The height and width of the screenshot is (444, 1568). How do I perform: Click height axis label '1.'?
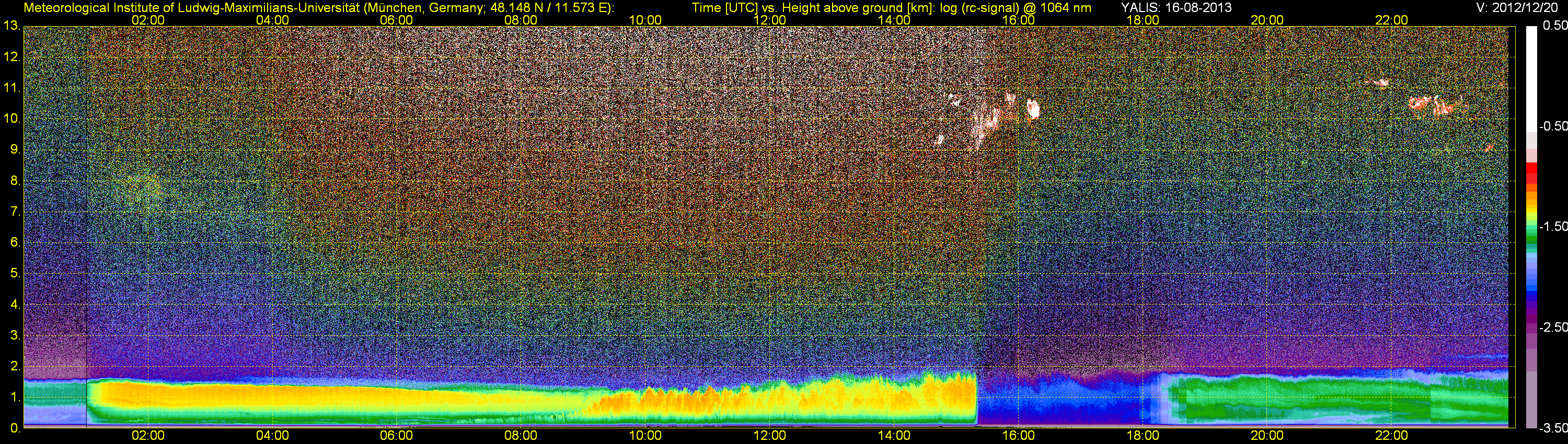tap(16, 397)
